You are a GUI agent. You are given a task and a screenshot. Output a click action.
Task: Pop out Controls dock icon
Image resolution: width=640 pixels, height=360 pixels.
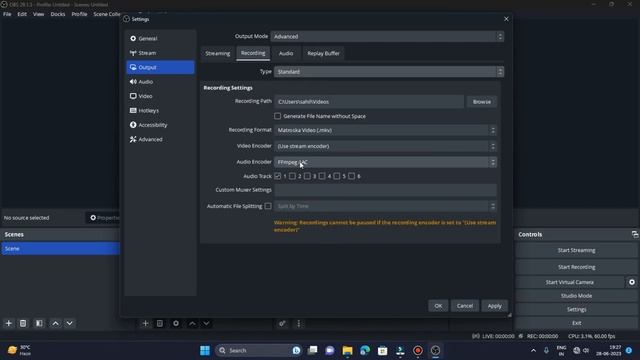point(635,234)
